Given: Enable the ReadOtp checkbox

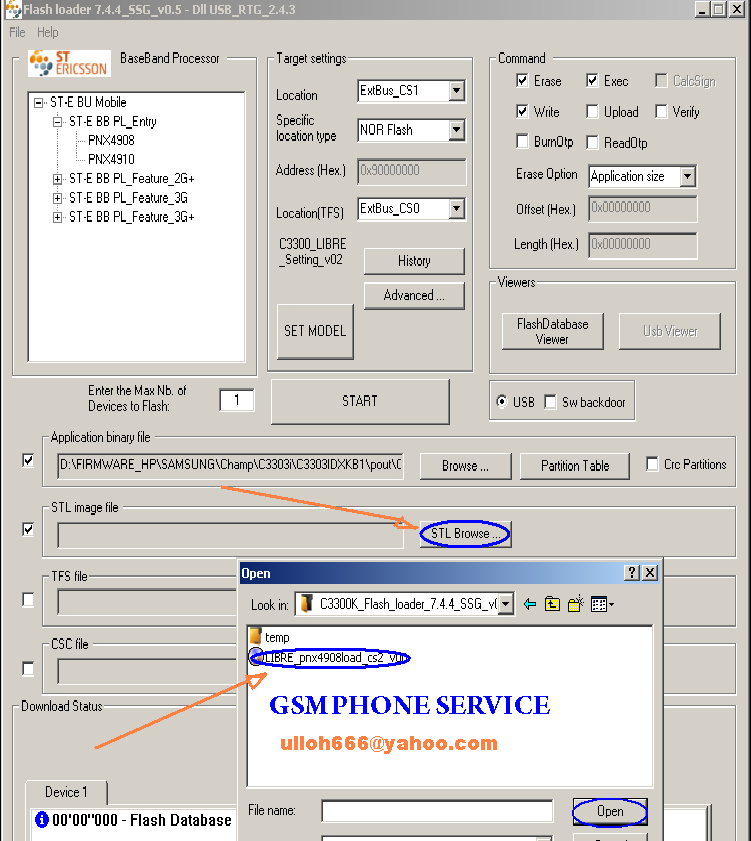Looking at the screenshot, I should click(592, 142).
